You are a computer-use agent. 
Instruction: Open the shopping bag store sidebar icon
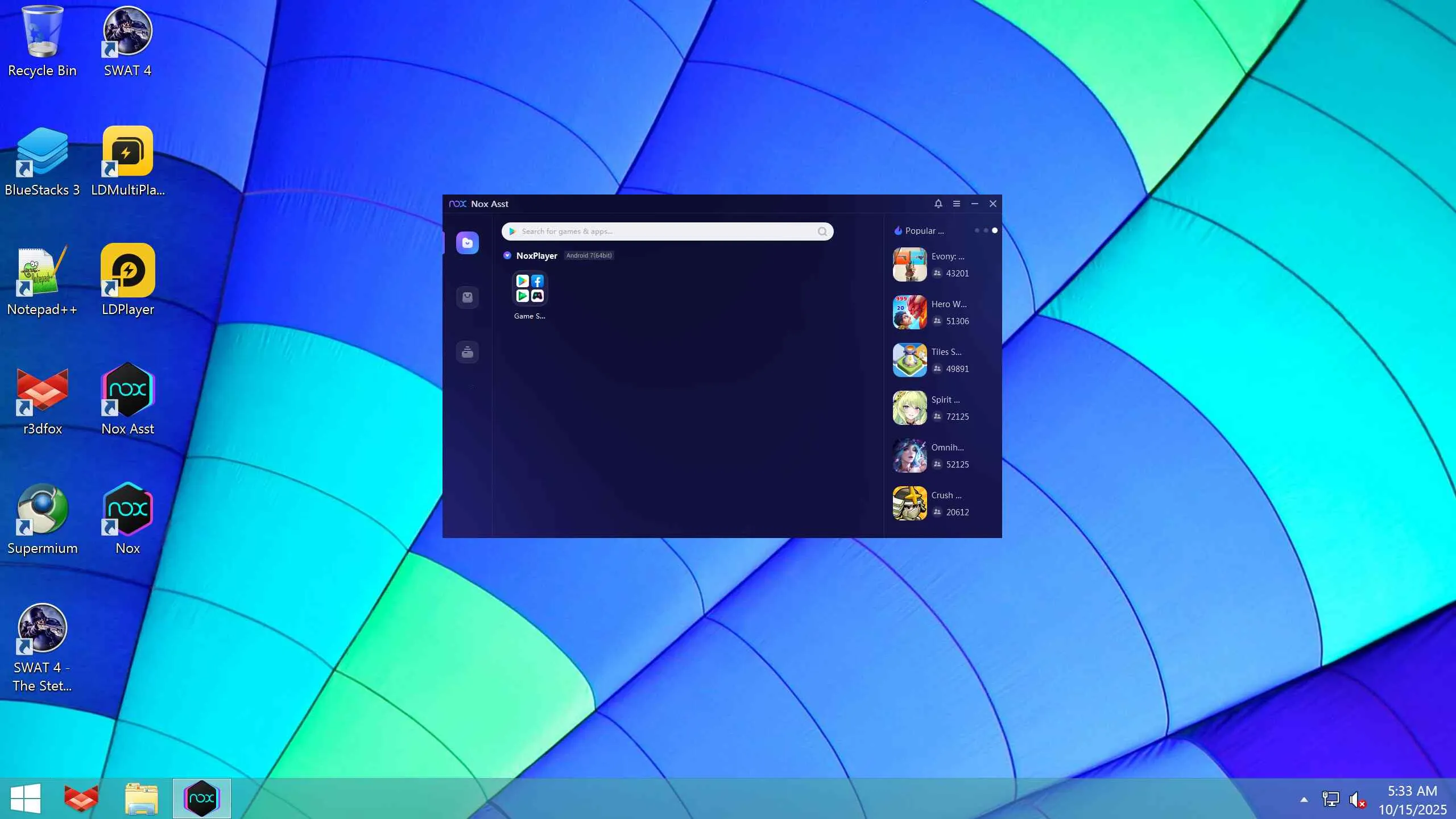coord(467,297)
